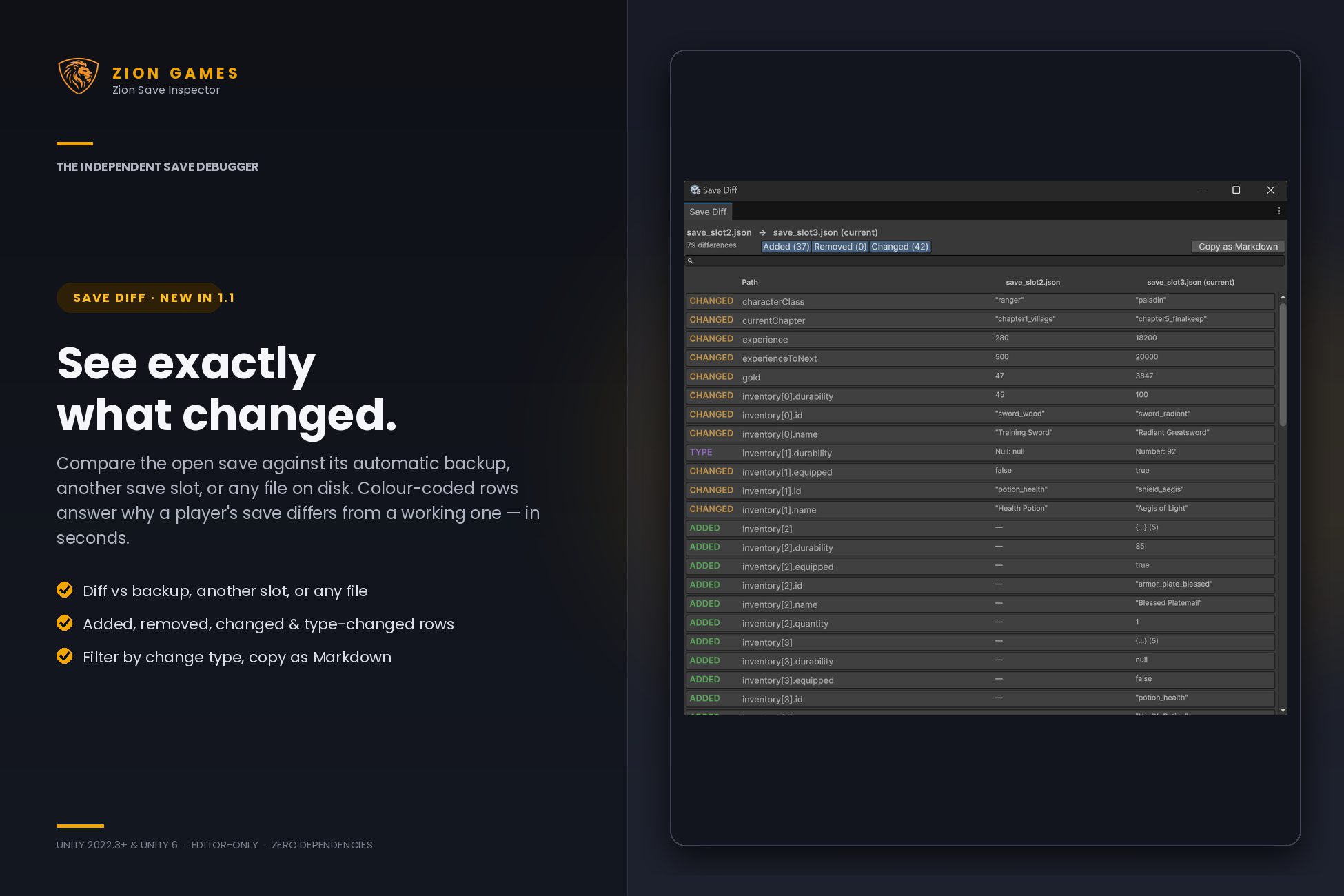
Task: Select the experienceToNext row
Action: point(980,358)
